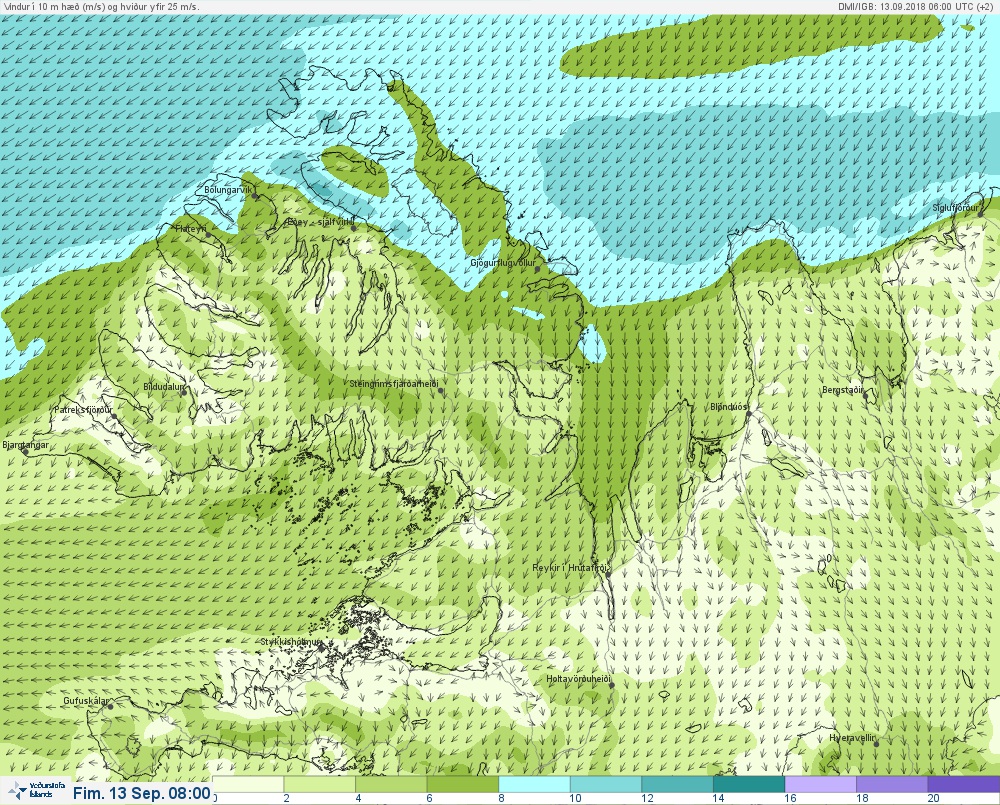Click the Gjögurflugvöllur station label
This screenshot has height=805, width=1000.
503,263
